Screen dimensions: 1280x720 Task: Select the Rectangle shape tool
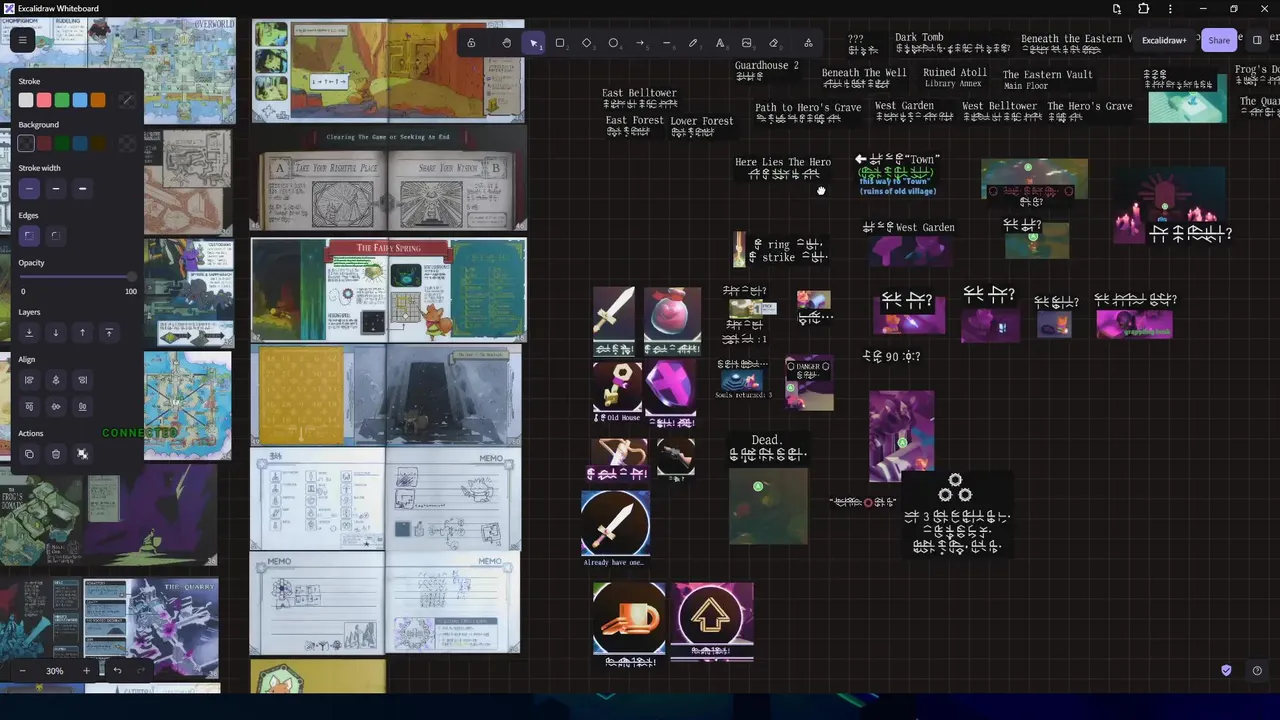click(x=560, y=43)
